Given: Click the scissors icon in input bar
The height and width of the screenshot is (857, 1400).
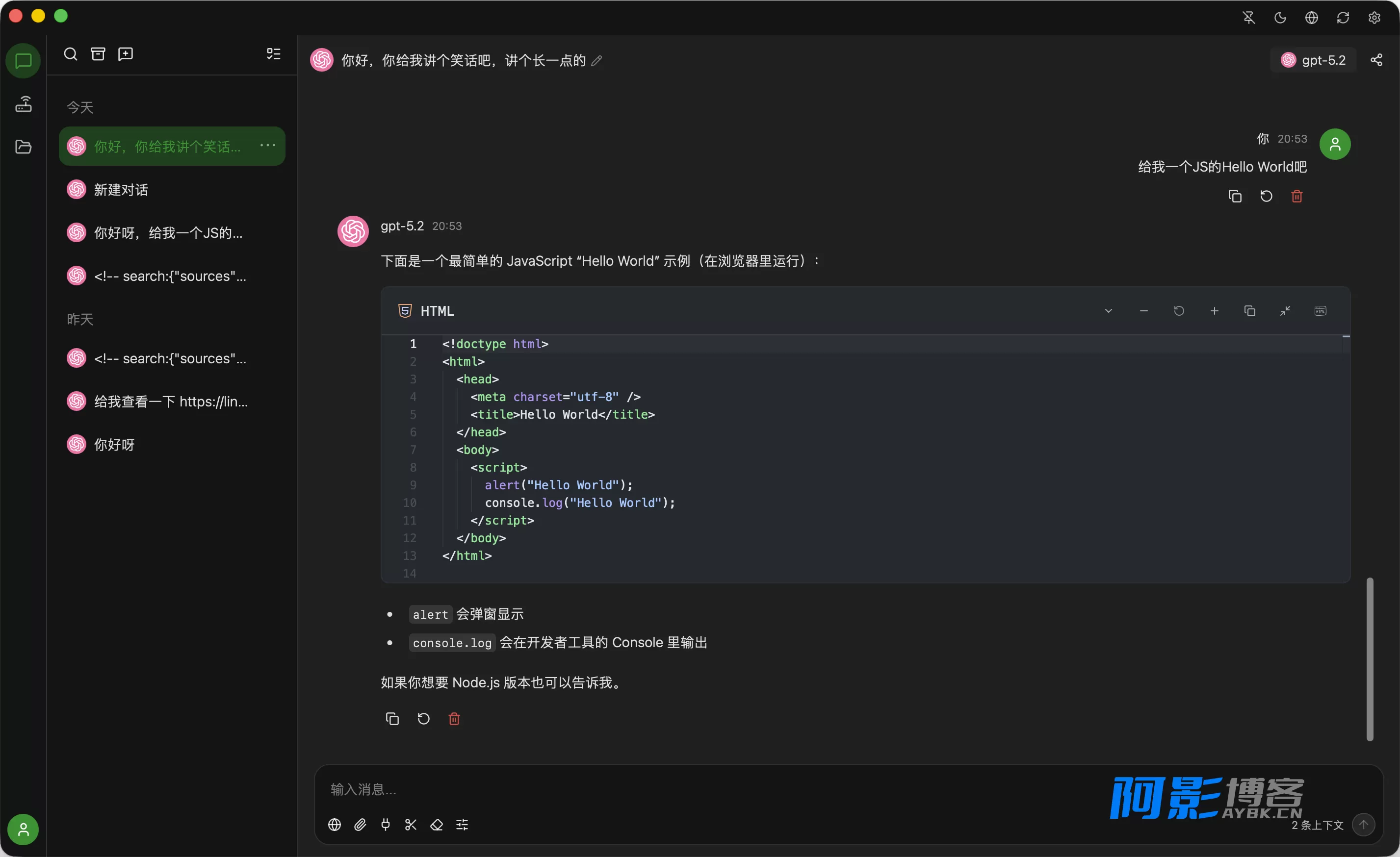Looking at the screenshot, I should click(411, 824).
